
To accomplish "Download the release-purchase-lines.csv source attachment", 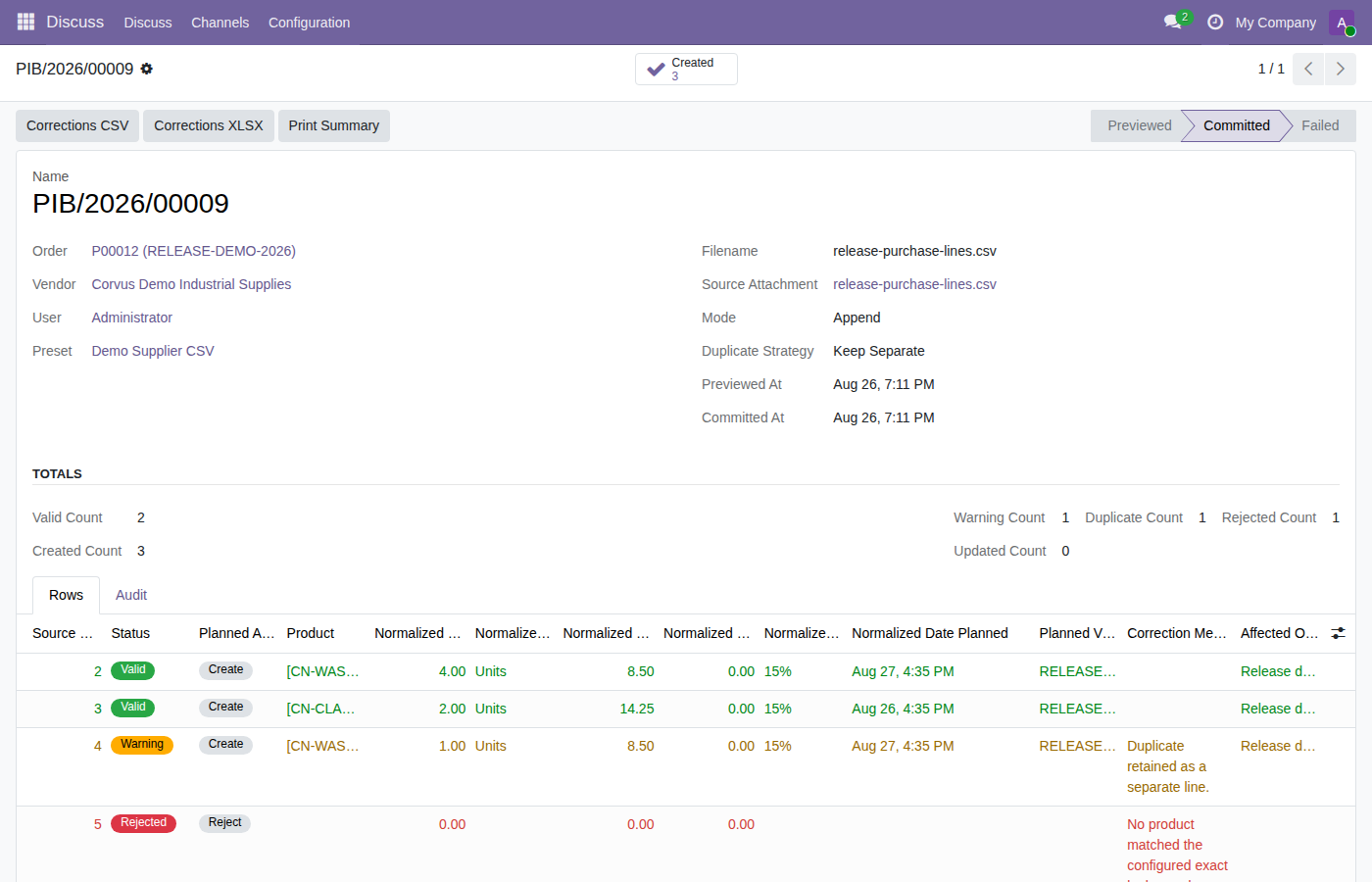I will tap(915, 284).
